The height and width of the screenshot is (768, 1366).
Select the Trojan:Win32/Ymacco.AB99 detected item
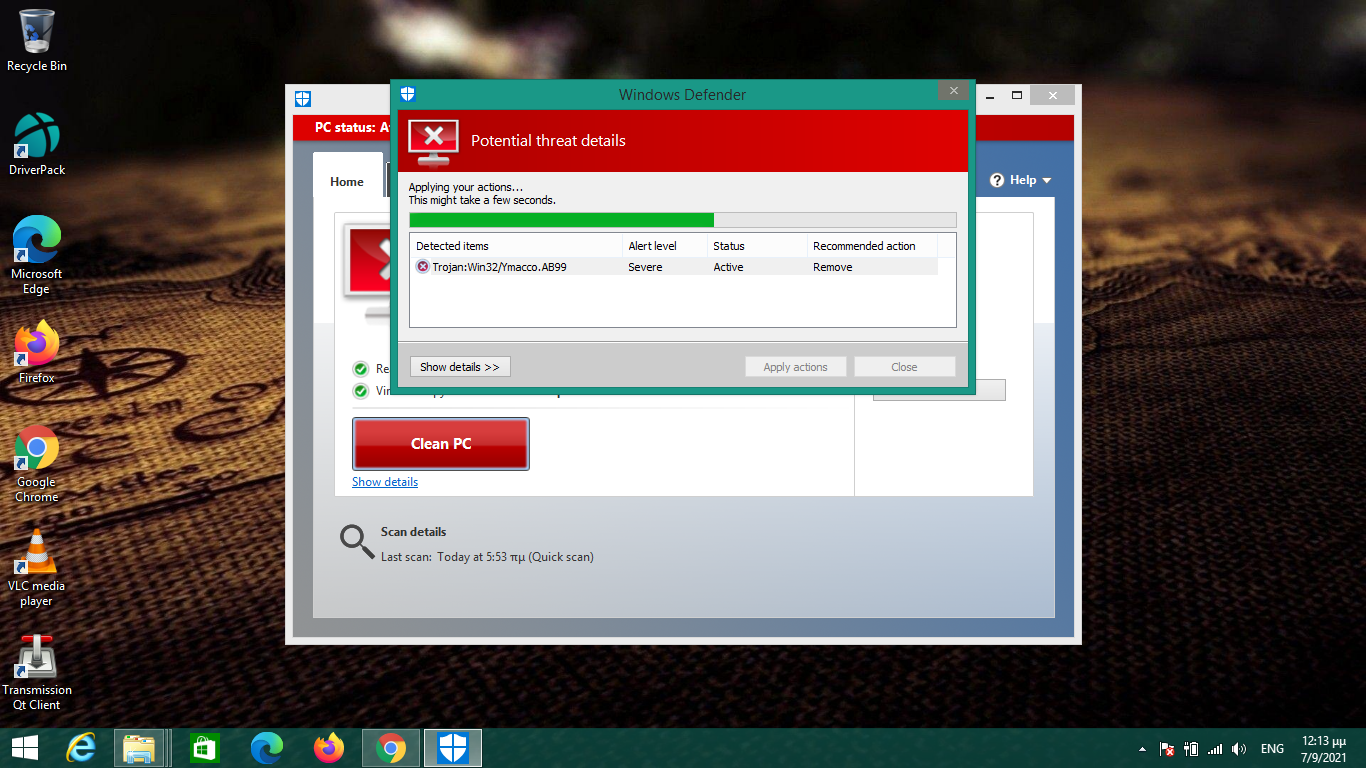499,267
